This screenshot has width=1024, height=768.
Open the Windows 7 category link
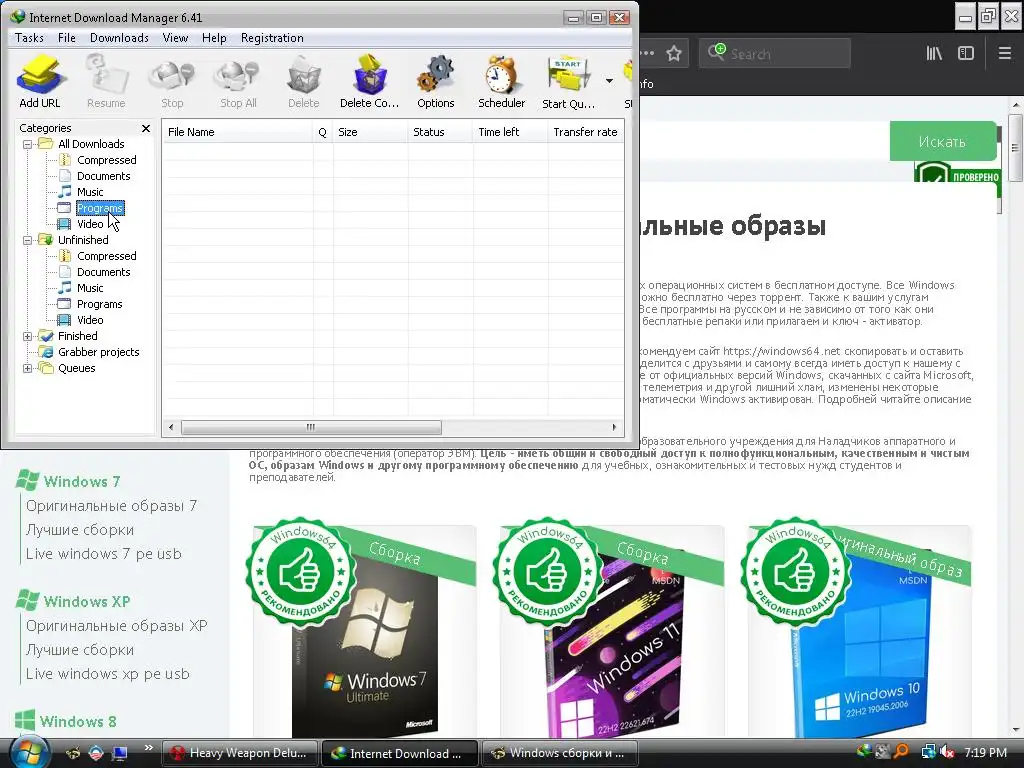point(82,482)
